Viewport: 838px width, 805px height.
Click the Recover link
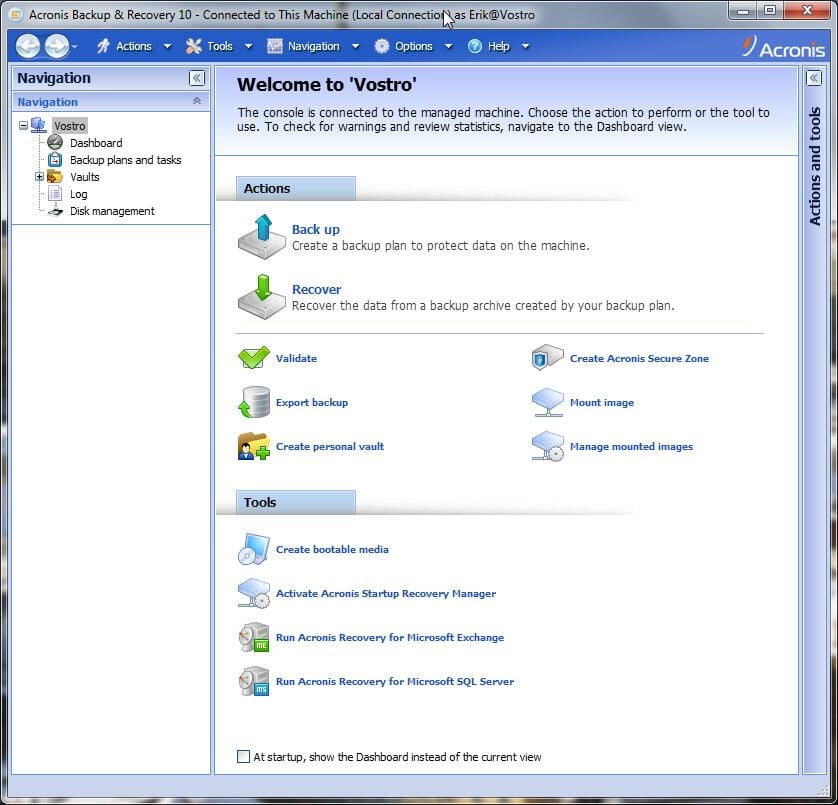[316, 289]
